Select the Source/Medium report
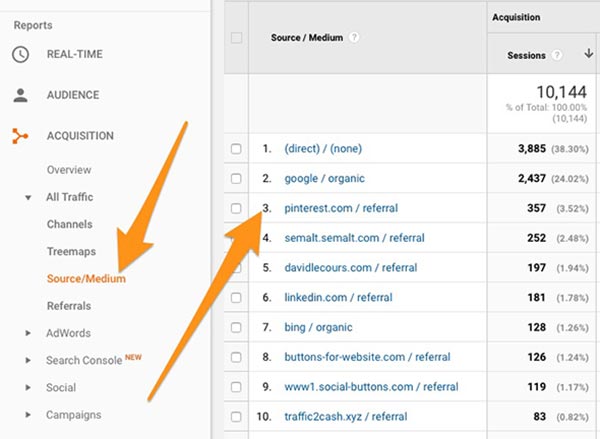 point(86,279)
